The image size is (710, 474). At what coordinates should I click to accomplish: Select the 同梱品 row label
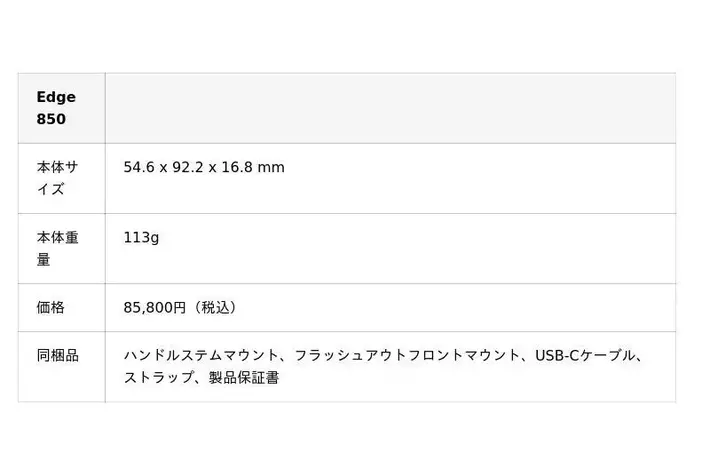pos(57,355)
